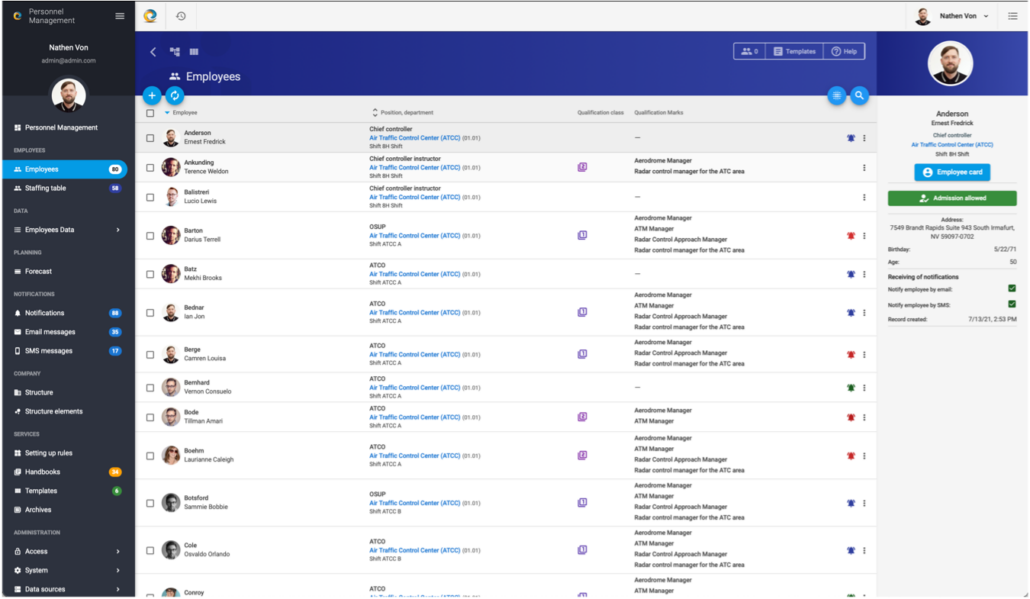Click the hamburger menu next to Personnel Management
1030x599 pixels.
coord(120,15)
